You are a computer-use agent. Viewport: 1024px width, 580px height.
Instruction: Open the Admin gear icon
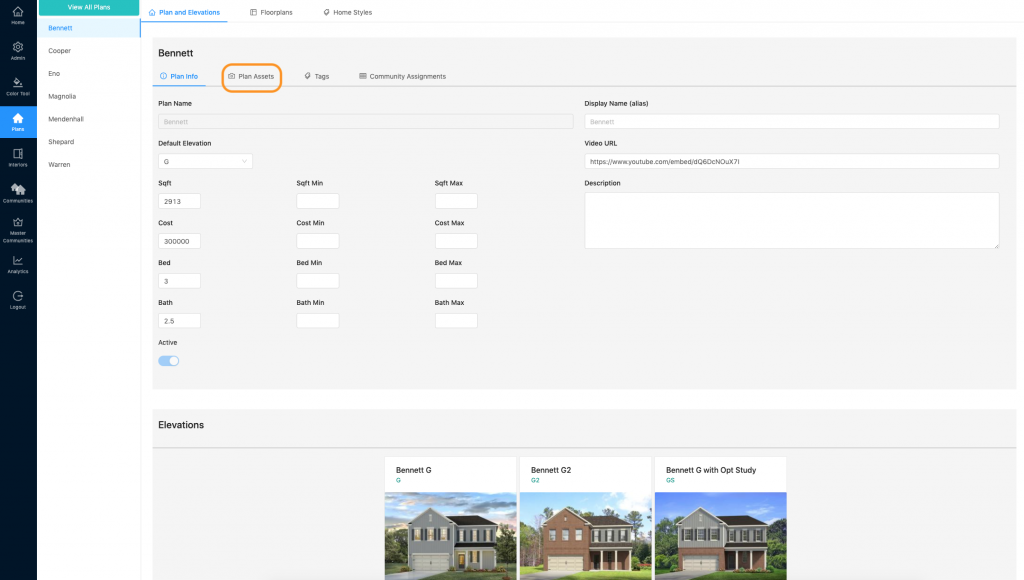18,49
